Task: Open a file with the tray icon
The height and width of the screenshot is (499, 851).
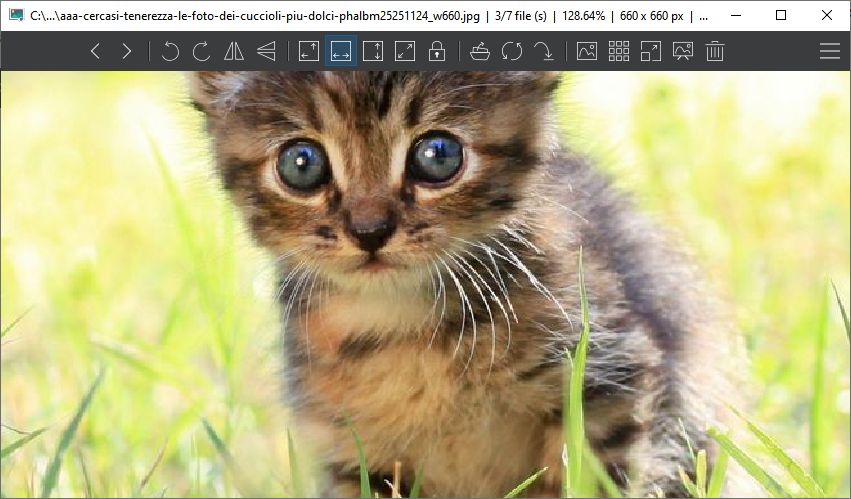Action: pos(480,52)
